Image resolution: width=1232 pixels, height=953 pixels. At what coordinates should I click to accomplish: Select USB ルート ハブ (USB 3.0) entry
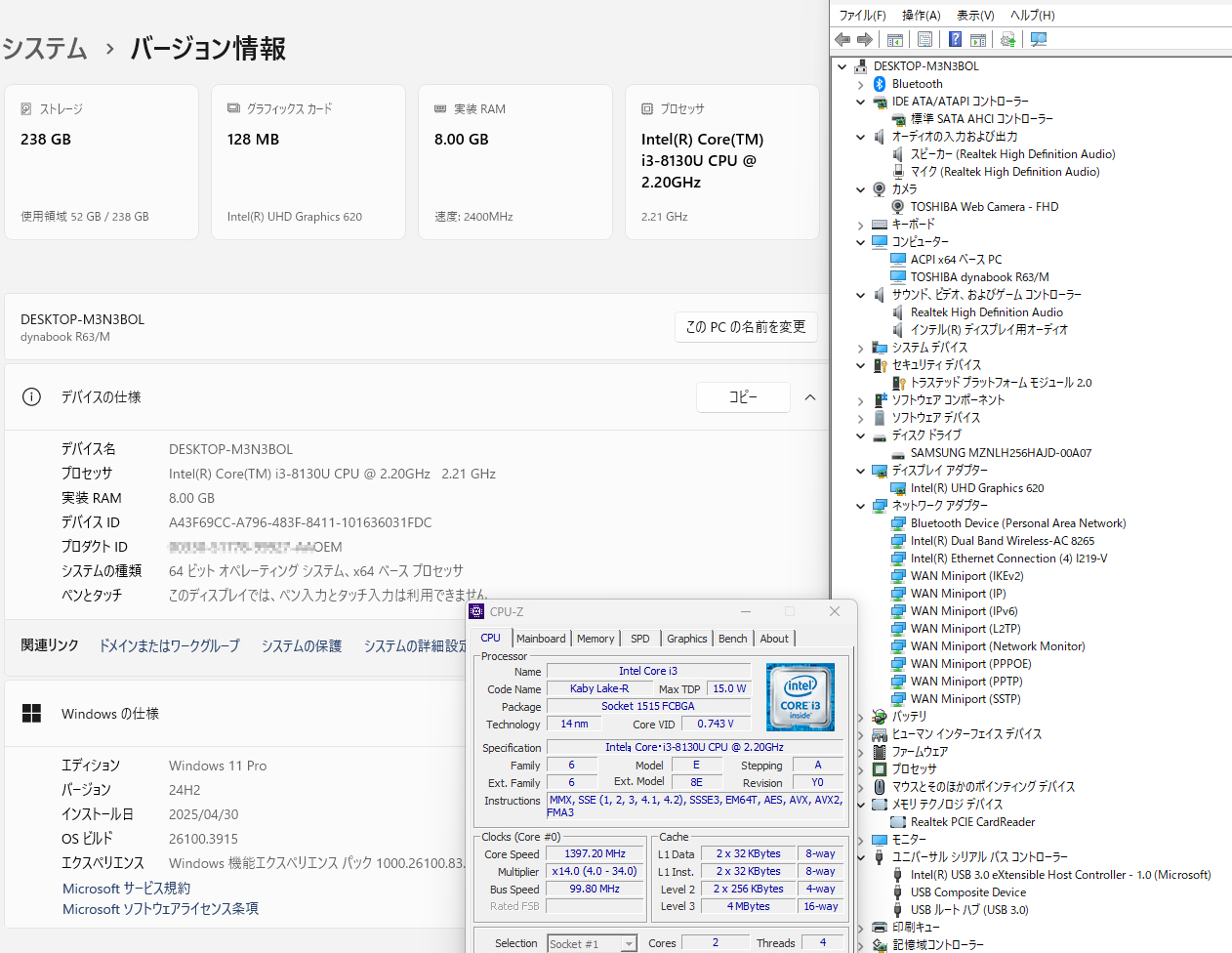pos(968,910)
